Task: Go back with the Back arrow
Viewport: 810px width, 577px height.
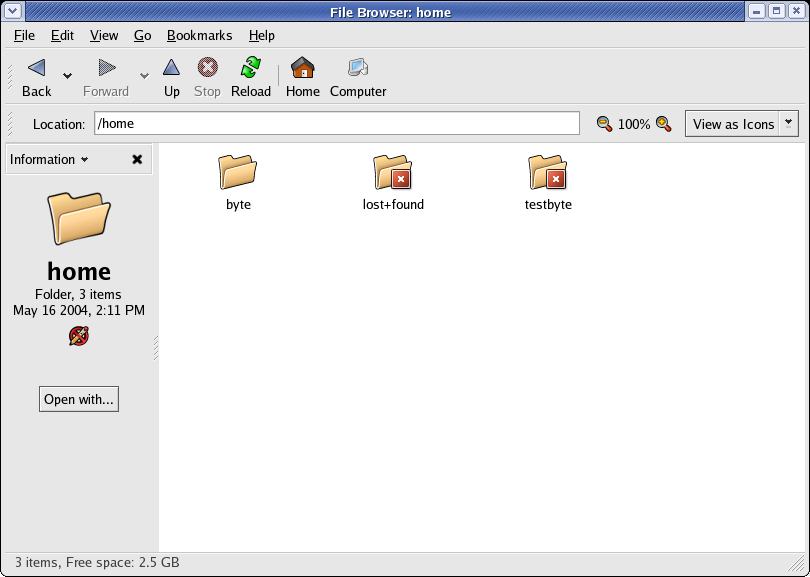Action: (36, 77)
